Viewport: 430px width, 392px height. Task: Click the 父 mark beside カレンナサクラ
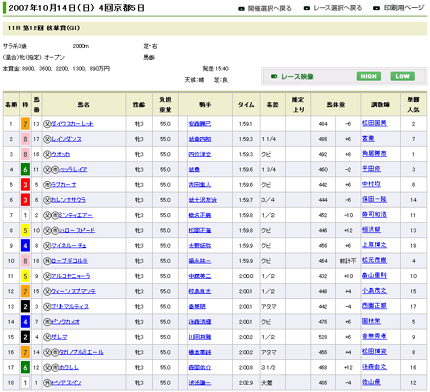click(47, 200)
